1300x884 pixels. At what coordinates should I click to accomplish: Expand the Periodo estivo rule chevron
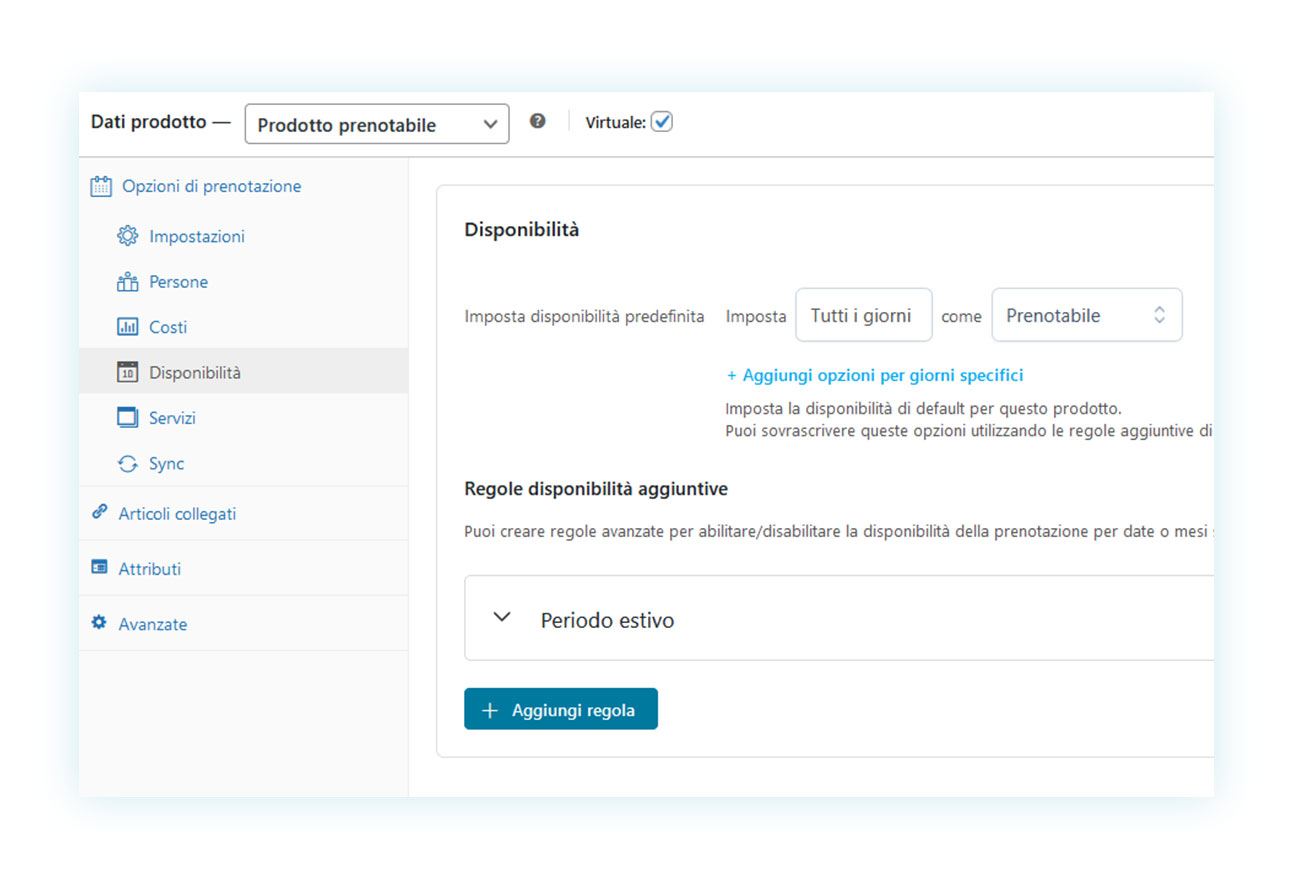click(x=503, y=618)
